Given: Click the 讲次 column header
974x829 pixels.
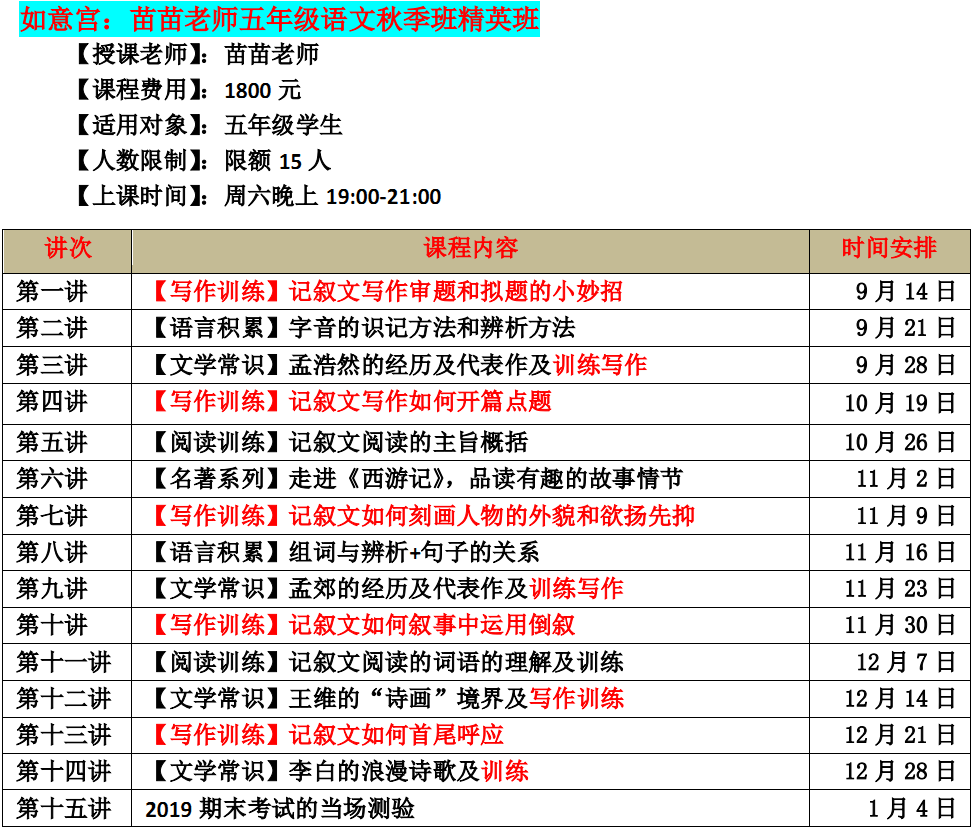Looking at the screenshot, I should [67, 249].
